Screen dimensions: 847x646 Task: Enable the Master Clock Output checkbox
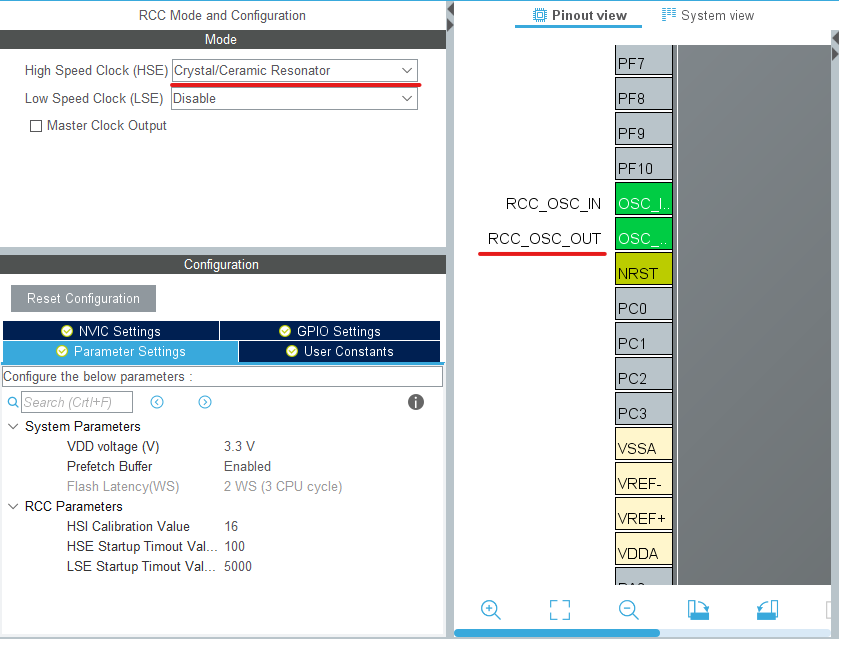tap(36, 126)
